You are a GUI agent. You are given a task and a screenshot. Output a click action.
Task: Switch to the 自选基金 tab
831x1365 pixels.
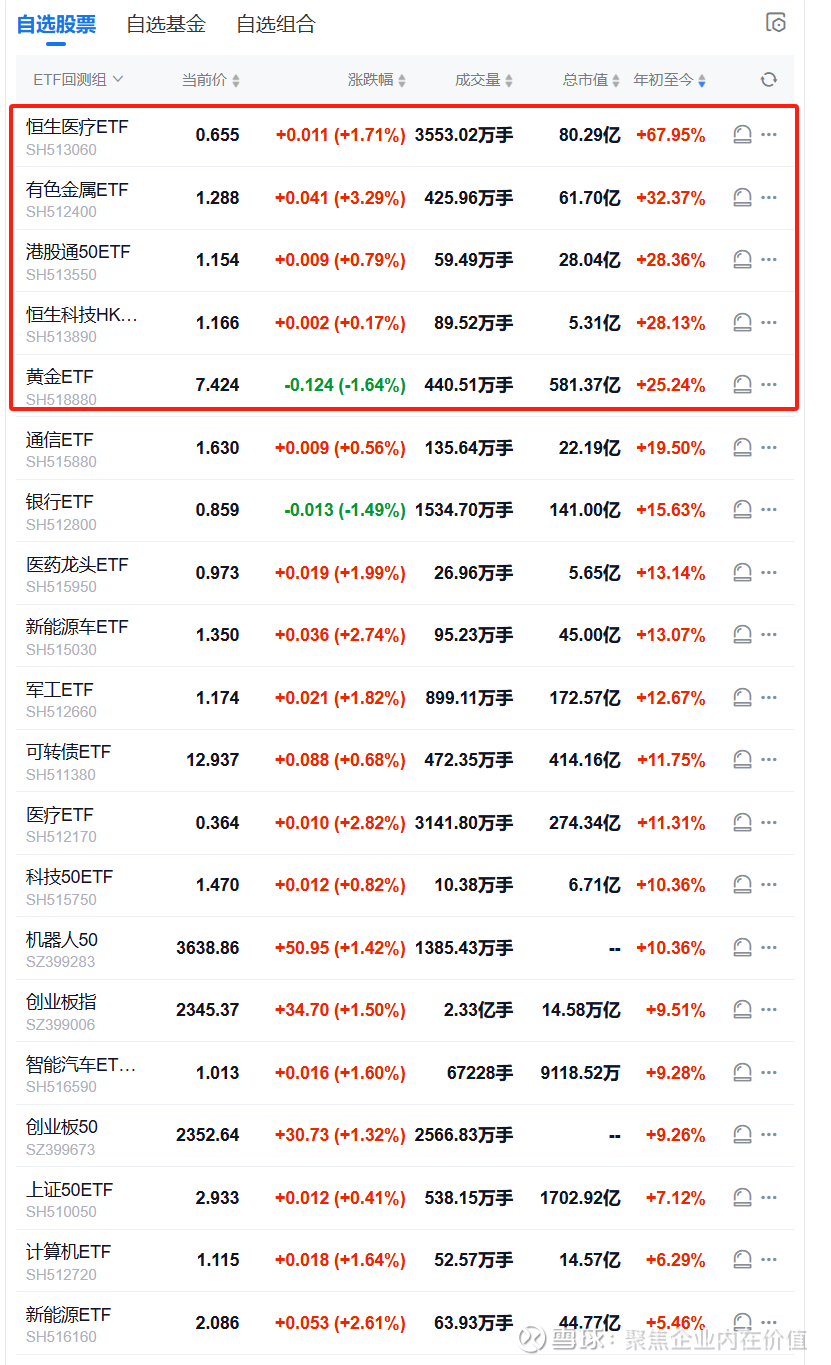(166, 24)
